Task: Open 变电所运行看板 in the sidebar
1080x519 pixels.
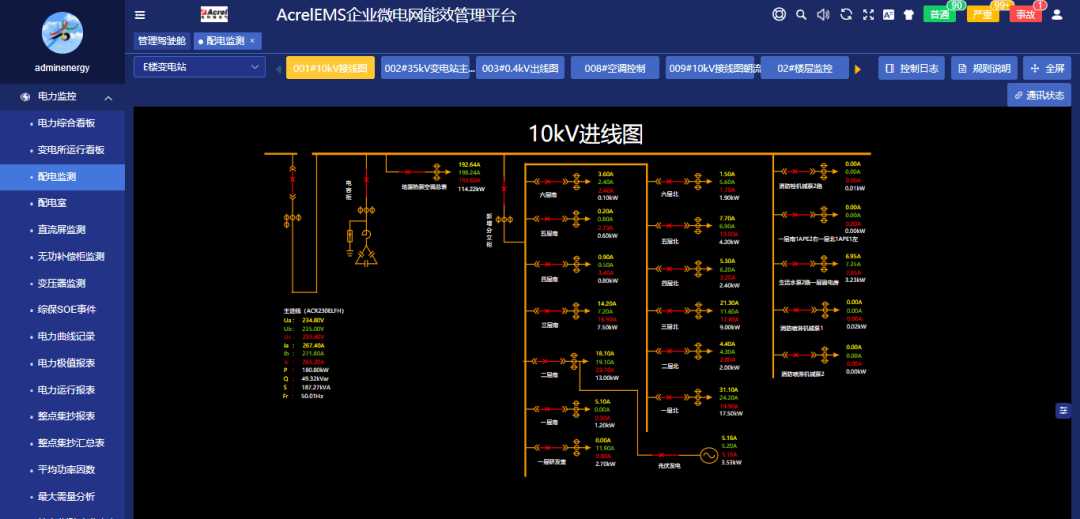Action: click(x=63, y=150)
